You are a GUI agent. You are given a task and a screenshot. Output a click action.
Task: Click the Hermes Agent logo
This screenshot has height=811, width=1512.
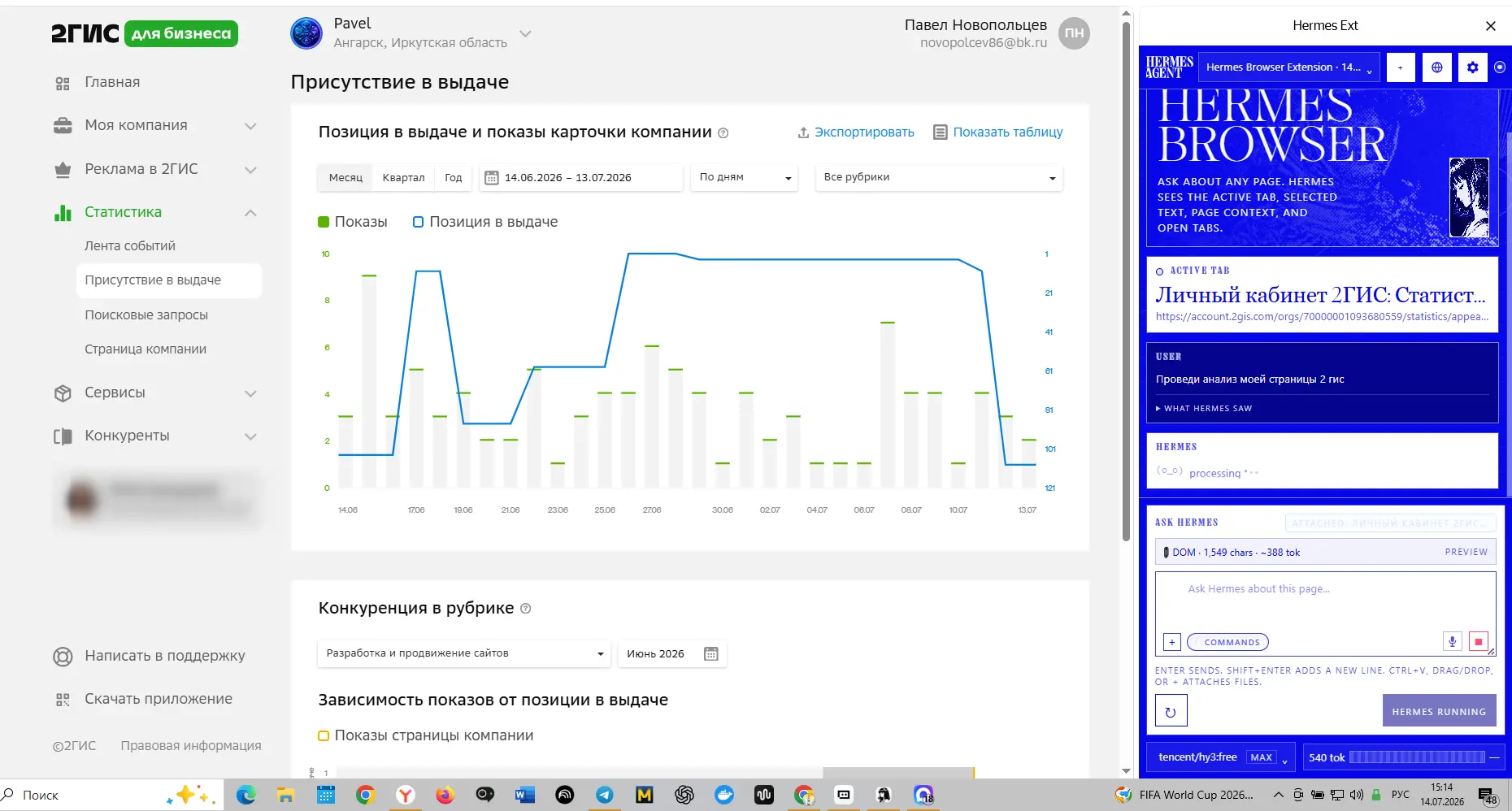coord(1169,67)
